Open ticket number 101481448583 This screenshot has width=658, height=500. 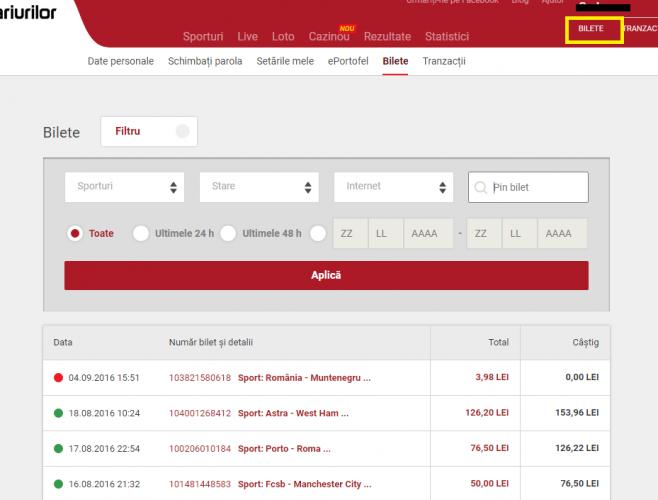200,484
